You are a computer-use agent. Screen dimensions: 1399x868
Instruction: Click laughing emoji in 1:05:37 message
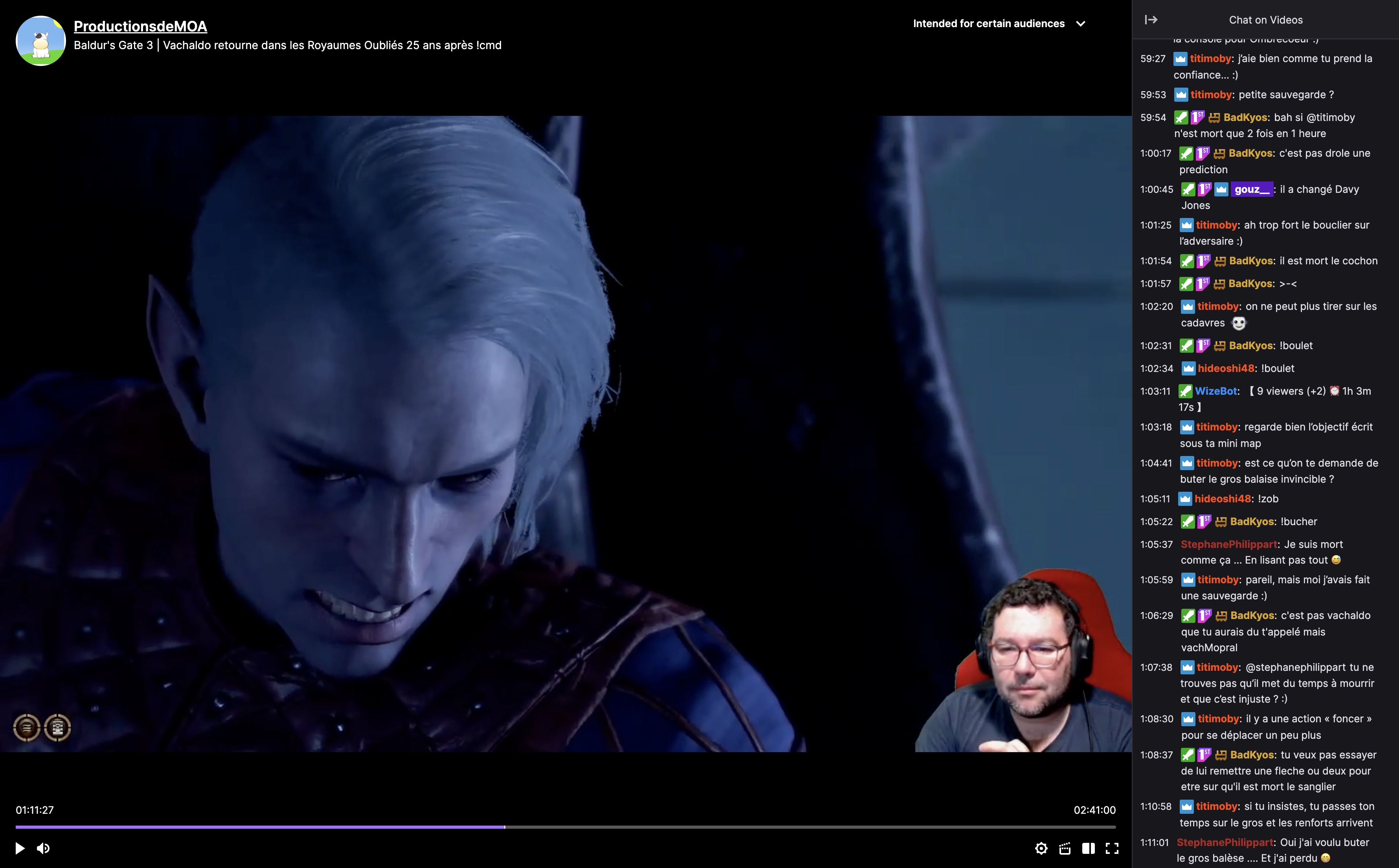click(1336, 560)
